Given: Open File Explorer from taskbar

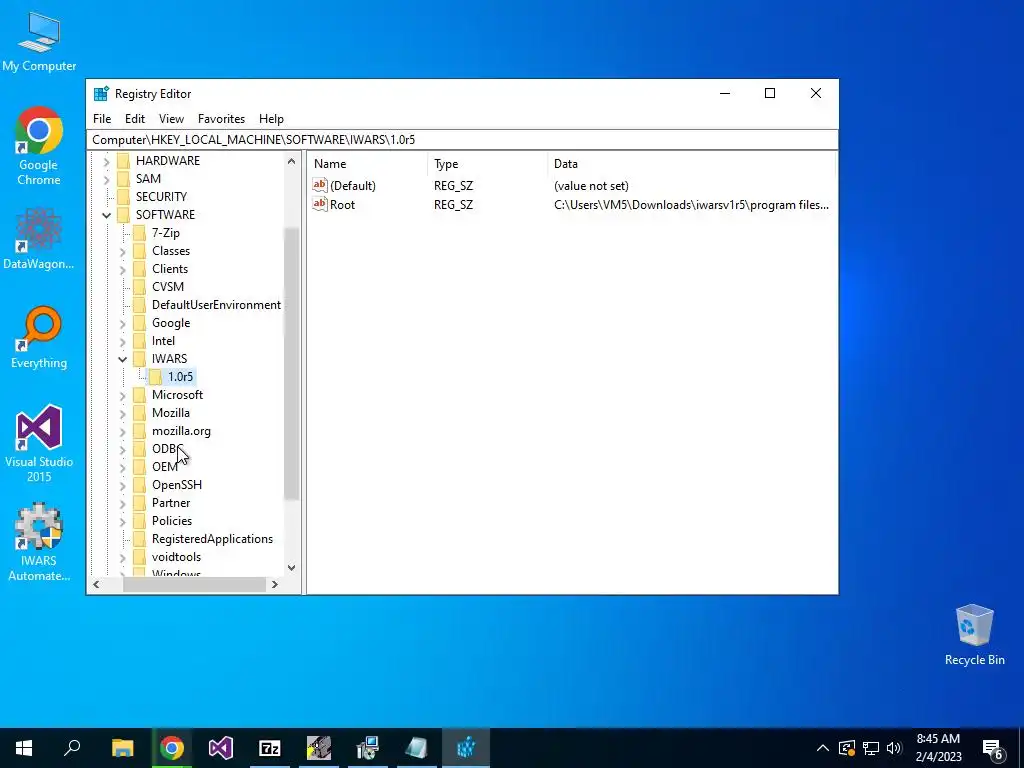Looking at the screenshot, I should [x=123, y=748].
